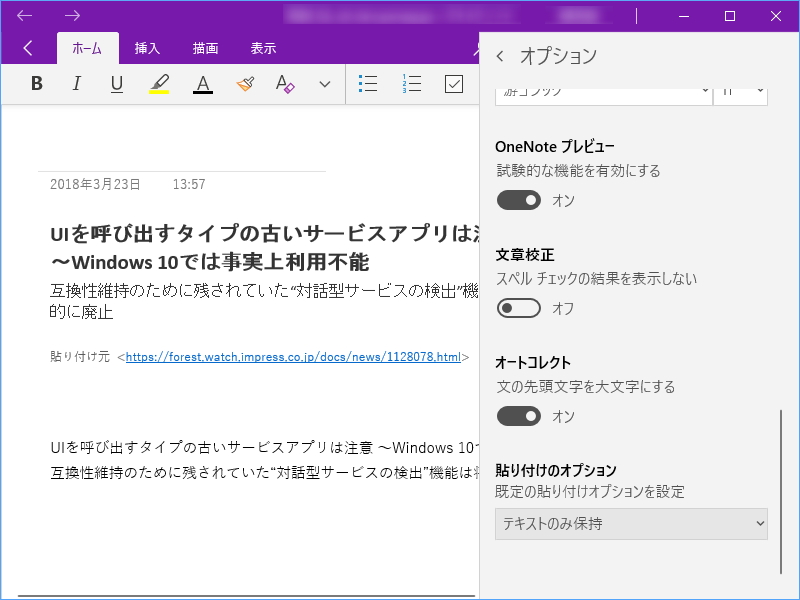Image resolution: width=800 pixels, height=600 pixels.
Task: Clear formatting with the formatting eraser icon
Action: coord(285,84)
